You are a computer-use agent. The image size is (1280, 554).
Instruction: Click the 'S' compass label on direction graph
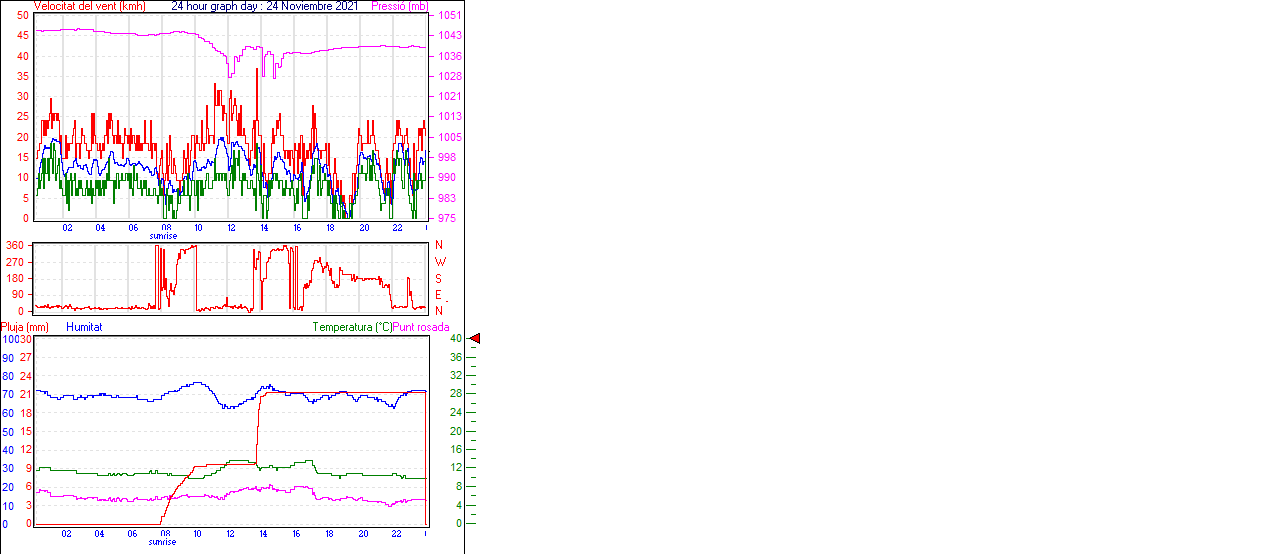[438, 278]
